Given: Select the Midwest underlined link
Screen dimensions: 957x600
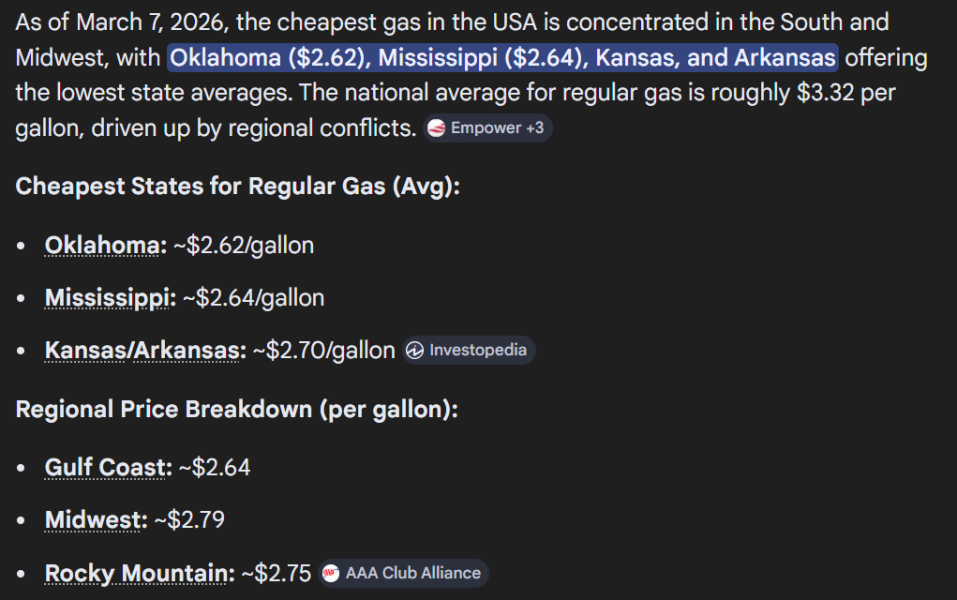Looking at the screenshot, I should [x=95, y=520].
